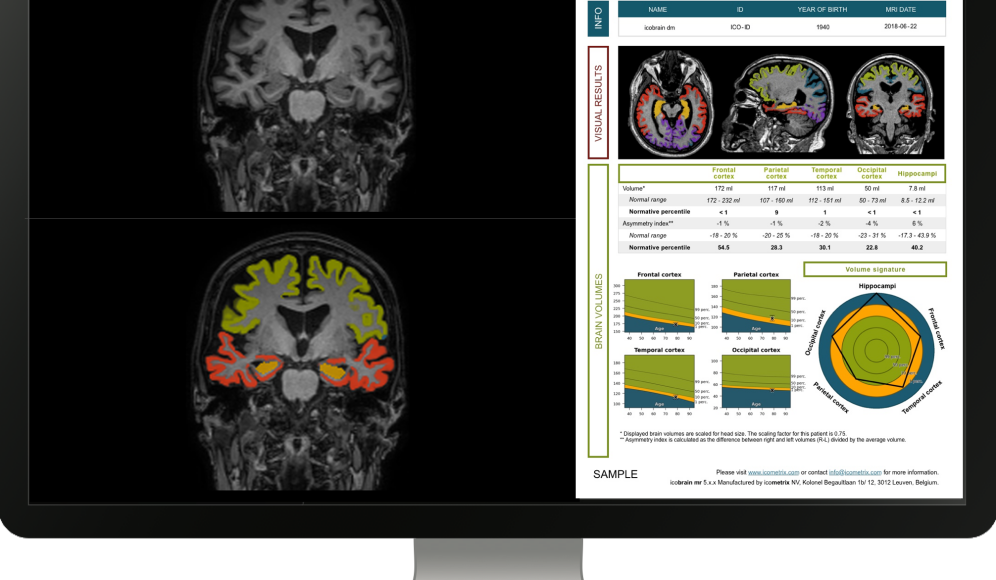996x580 pixels.
Task: Switch to the INFO section
Action: (598, 18)
